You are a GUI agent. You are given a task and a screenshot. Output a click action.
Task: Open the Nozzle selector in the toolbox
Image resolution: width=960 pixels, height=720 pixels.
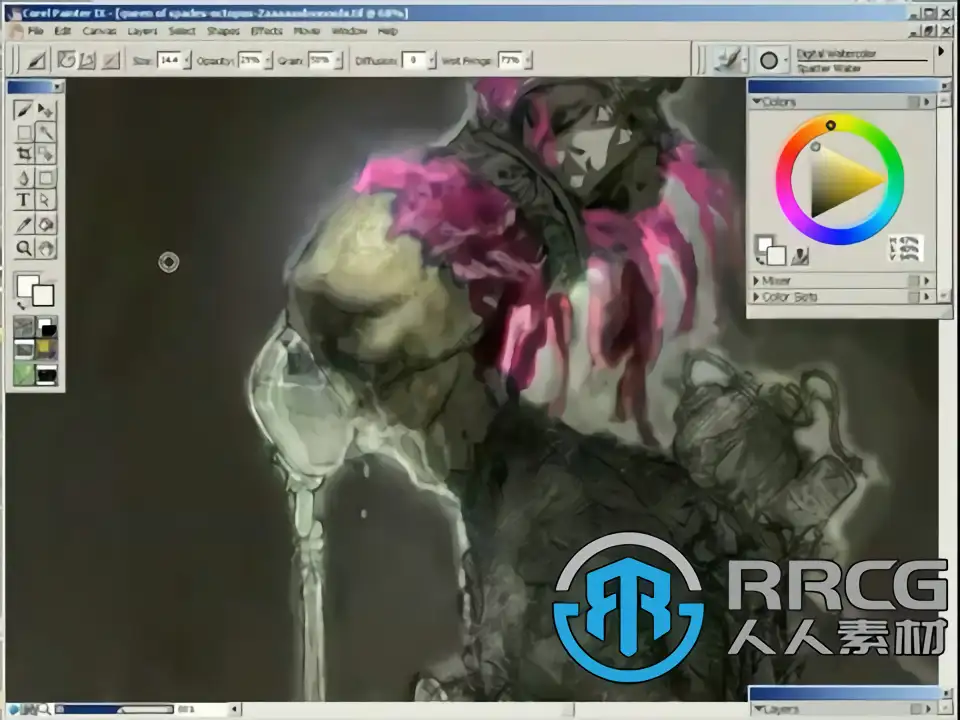point(47,373)
